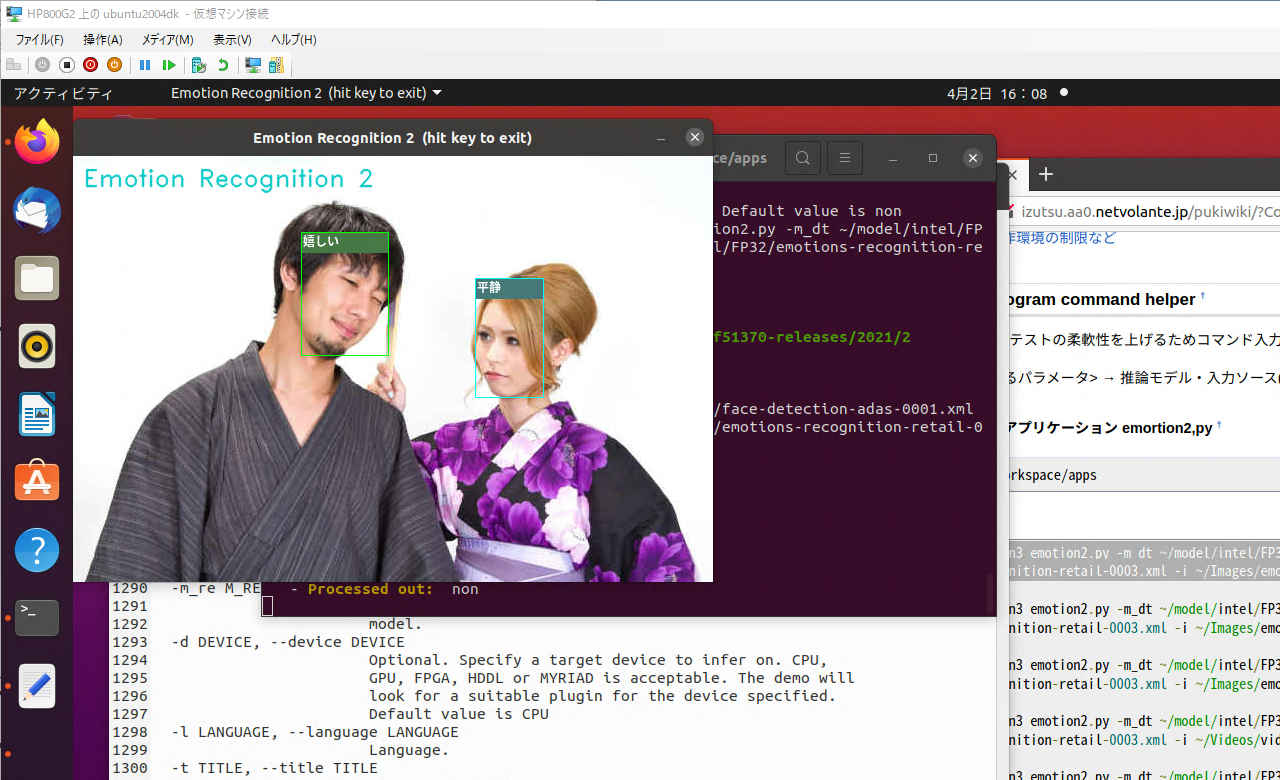Click the orange Save state icon
The image size is (1280, 780).
(x=114, y=65)
